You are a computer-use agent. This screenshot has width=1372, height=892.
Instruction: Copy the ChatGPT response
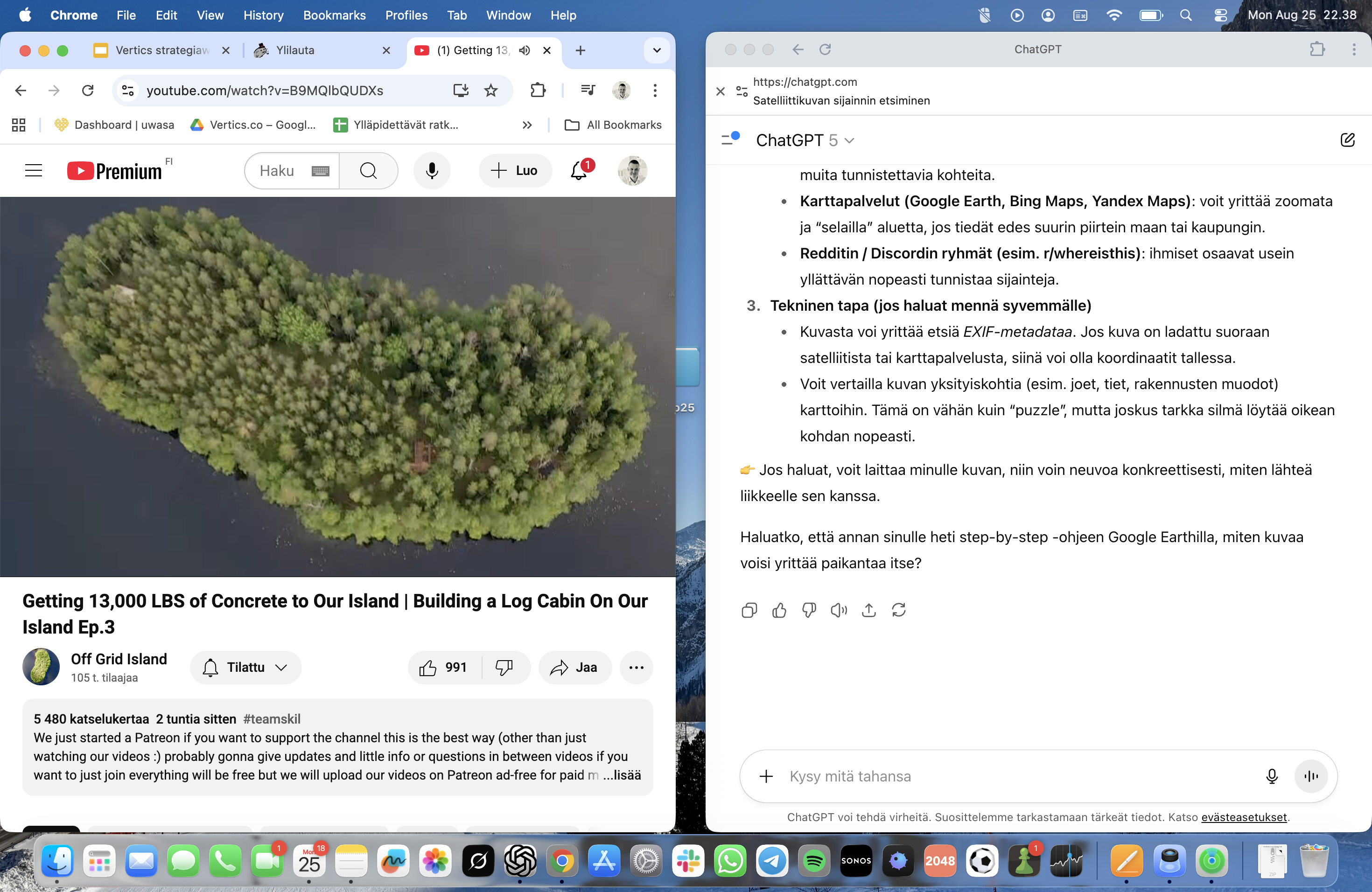point(749,610)
